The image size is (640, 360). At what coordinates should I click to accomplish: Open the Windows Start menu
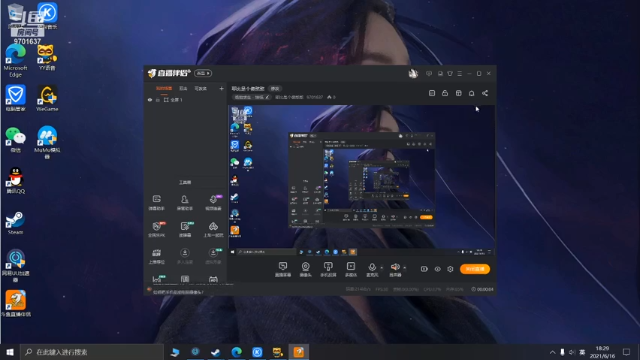coord(10,352)
